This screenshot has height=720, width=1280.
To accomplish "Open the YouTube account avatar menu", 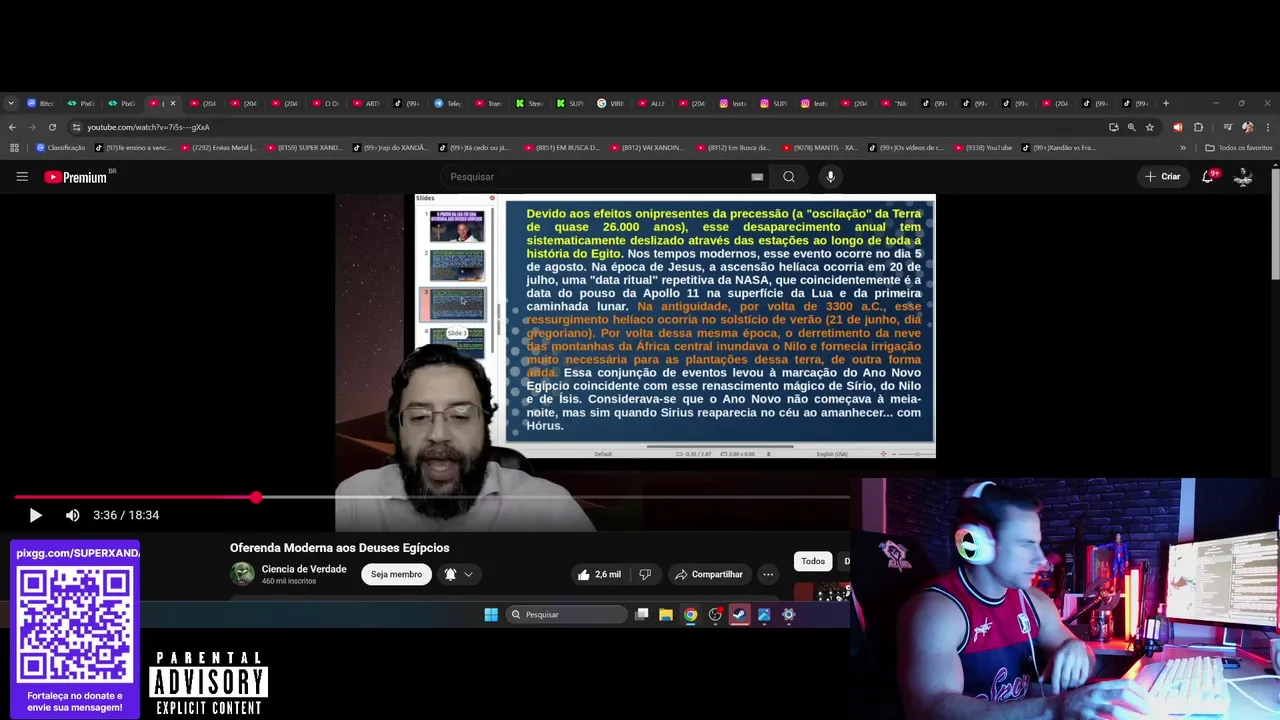I will (1243, 177).
